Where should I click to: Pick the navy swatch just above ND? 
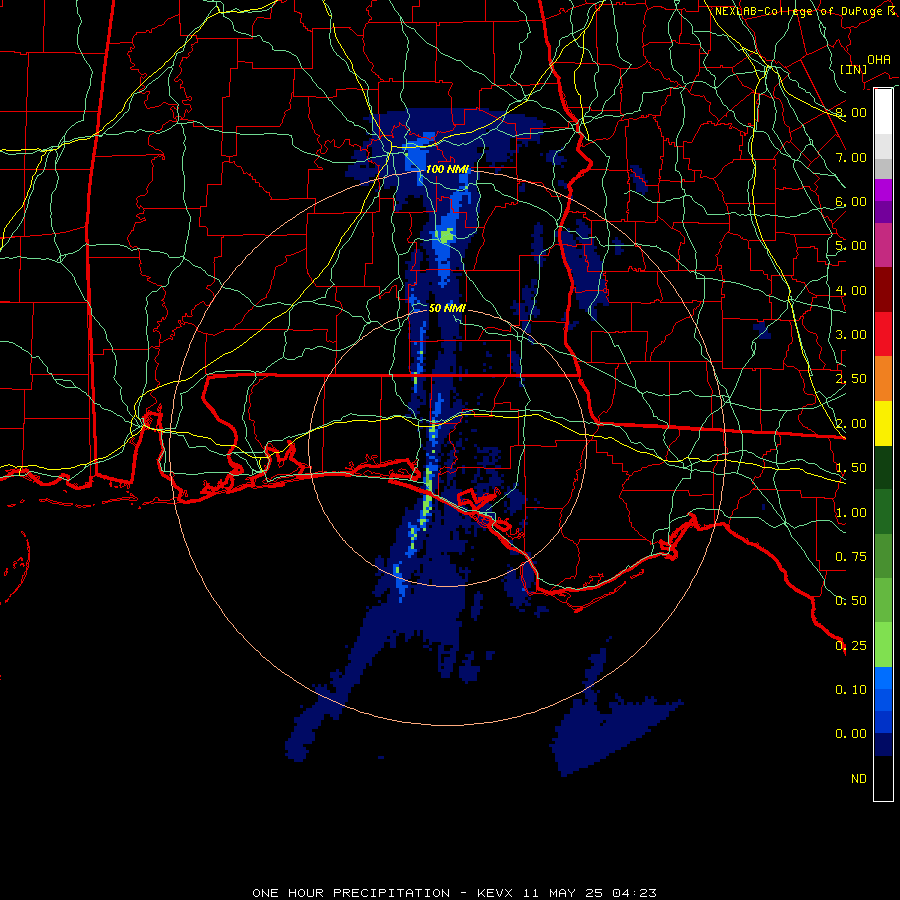click(883, 745)
